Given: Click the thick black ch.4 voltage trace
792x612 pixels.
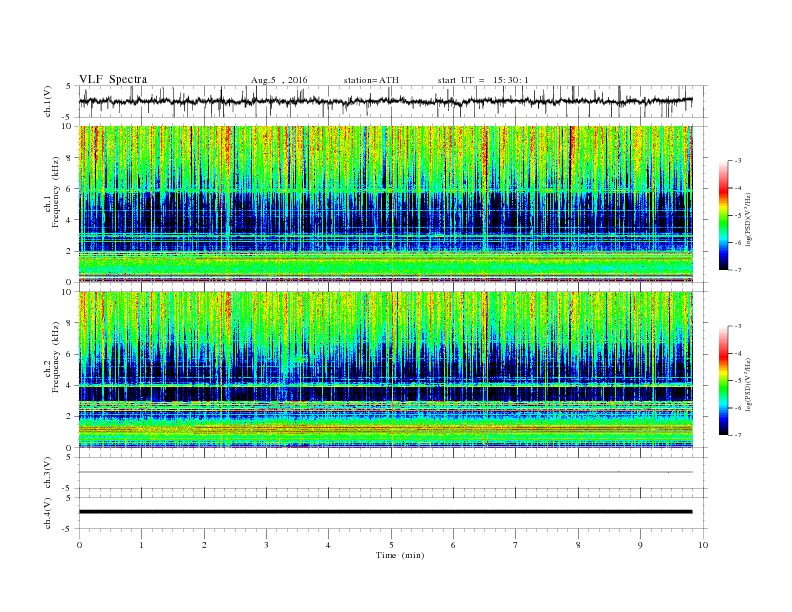Looking at the screenshot, I should [x=385, y=512].
